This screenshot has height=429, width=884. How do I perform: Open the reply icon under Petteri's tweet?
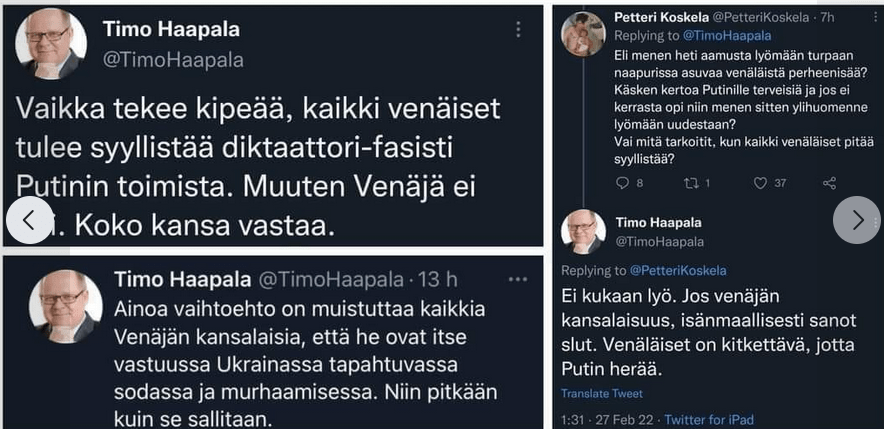click(x=622, y=183)
